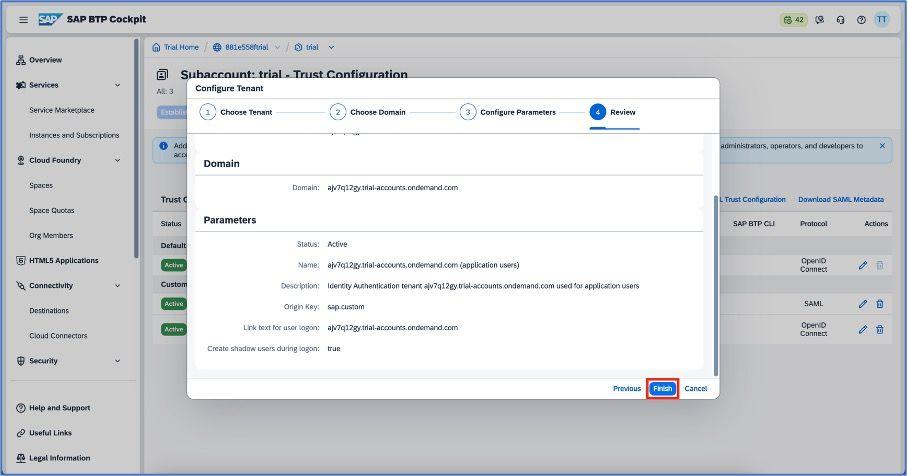Click the Overview sidebar icon

click(21, 60)
